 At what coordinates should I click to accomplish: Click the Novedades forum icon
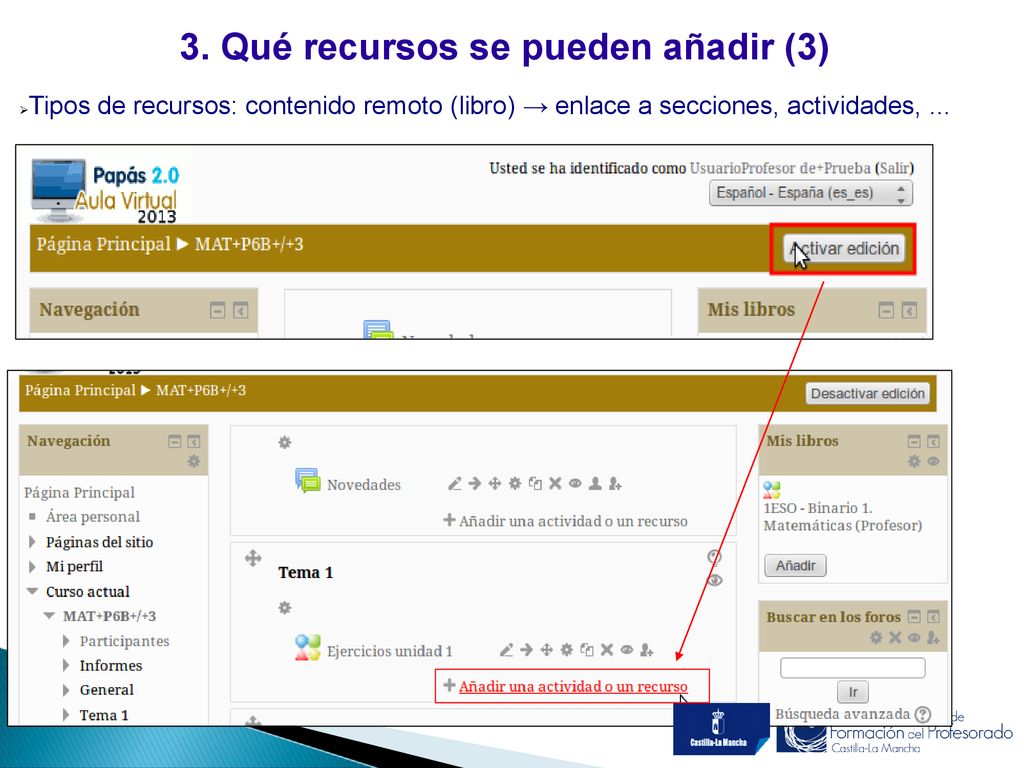click(308, 480)
